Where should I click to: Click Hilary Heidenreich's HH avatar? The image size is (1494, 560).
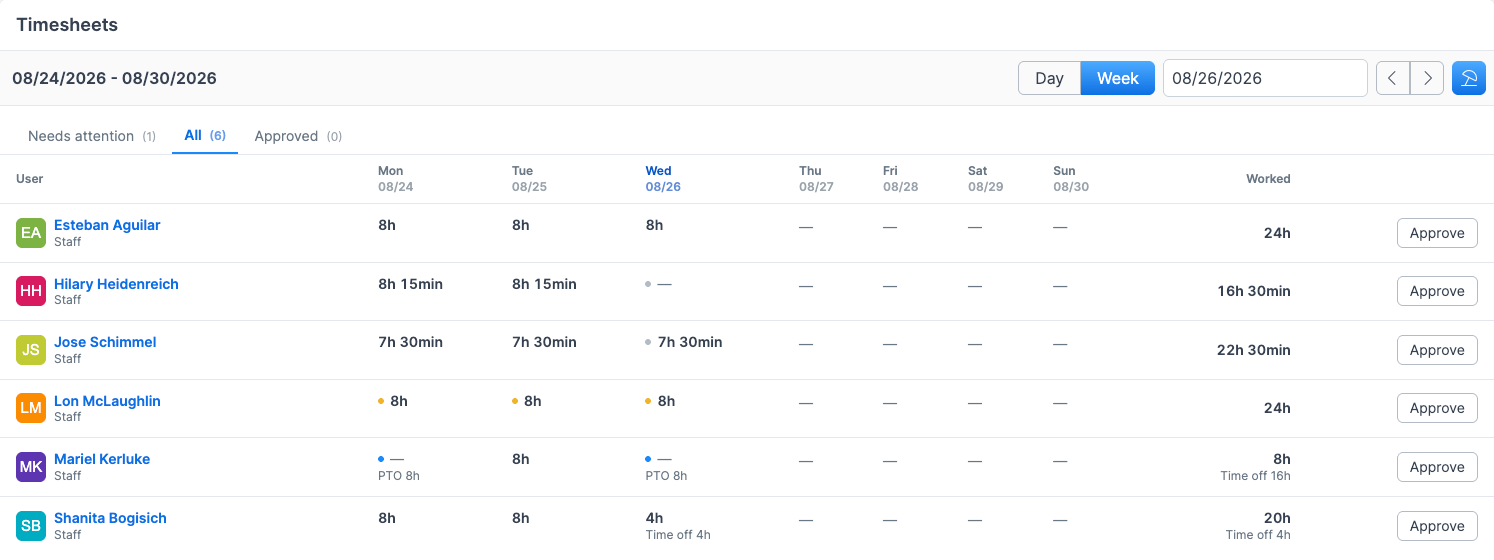coord(31,291)
